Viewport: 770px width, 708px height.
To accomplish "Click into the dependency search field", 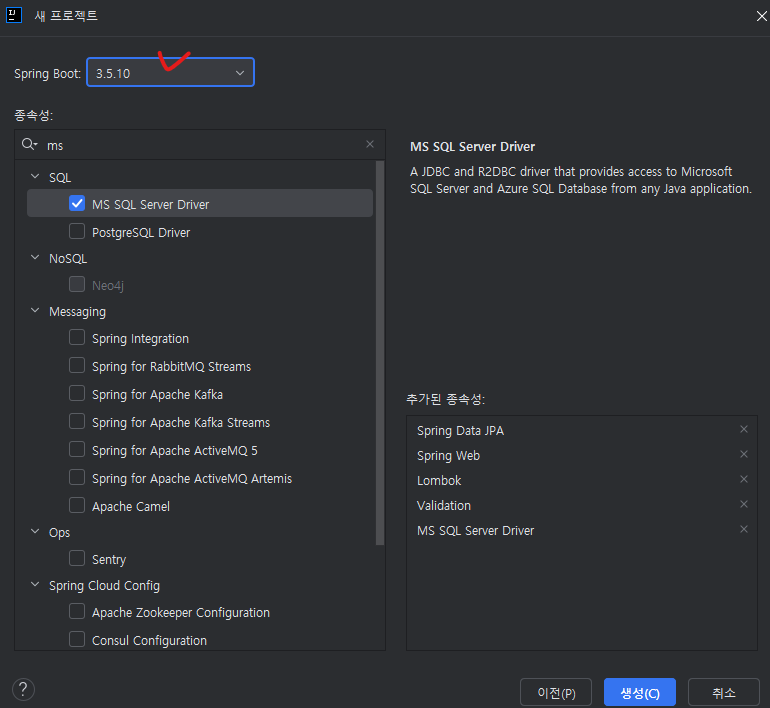I will tap(200, 145).
